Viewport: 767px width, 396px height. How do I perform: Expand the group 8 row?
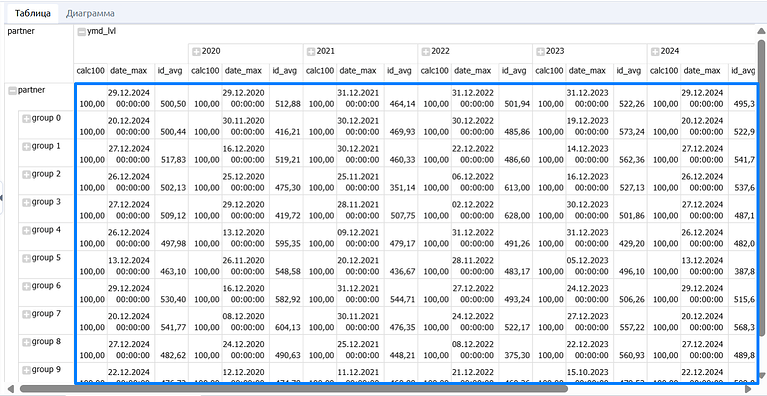pos(26,341)
